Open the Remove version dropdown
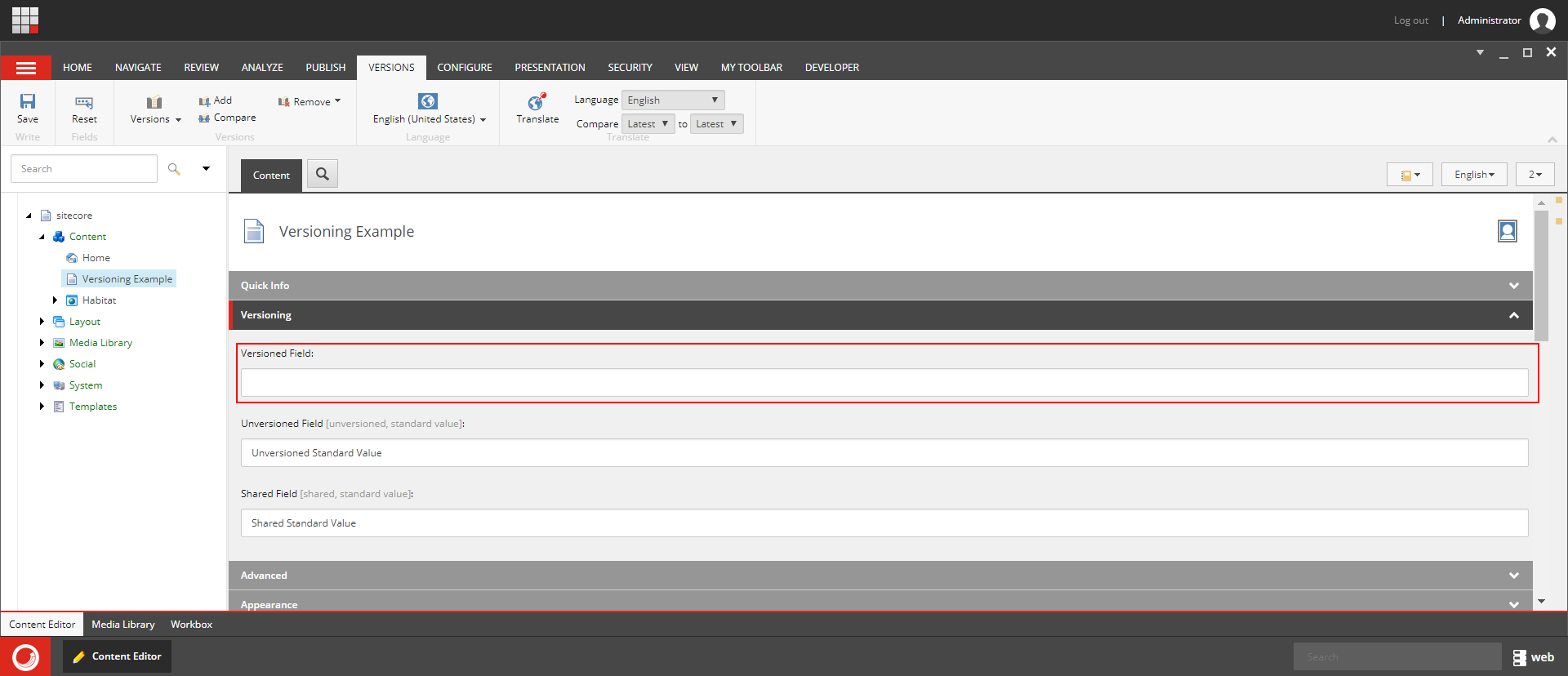The height and width of the screenshot is (676, 1568). tap(310, 102)
